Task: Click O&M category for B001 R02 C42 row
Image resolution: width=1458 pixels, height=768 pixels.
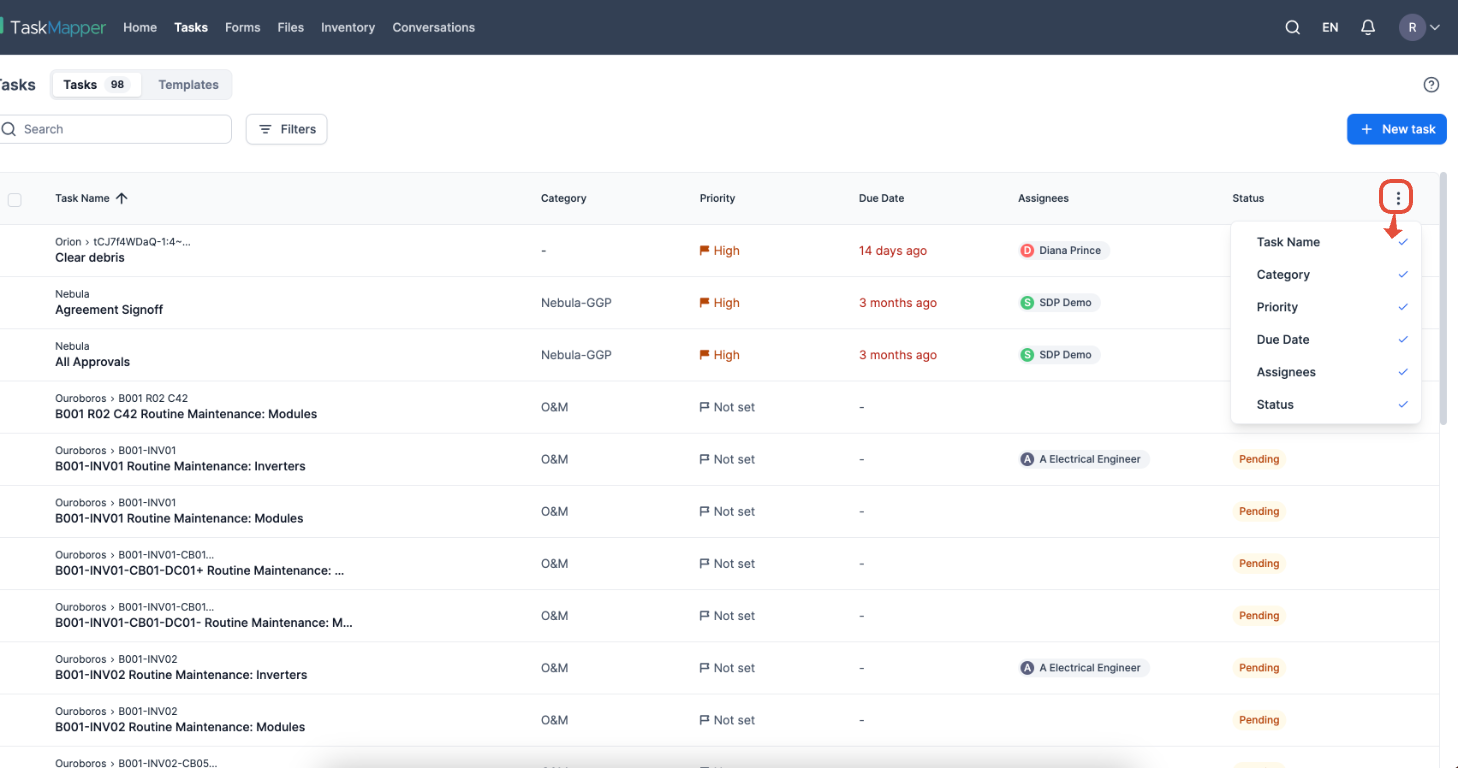Action: click(554, 407)
